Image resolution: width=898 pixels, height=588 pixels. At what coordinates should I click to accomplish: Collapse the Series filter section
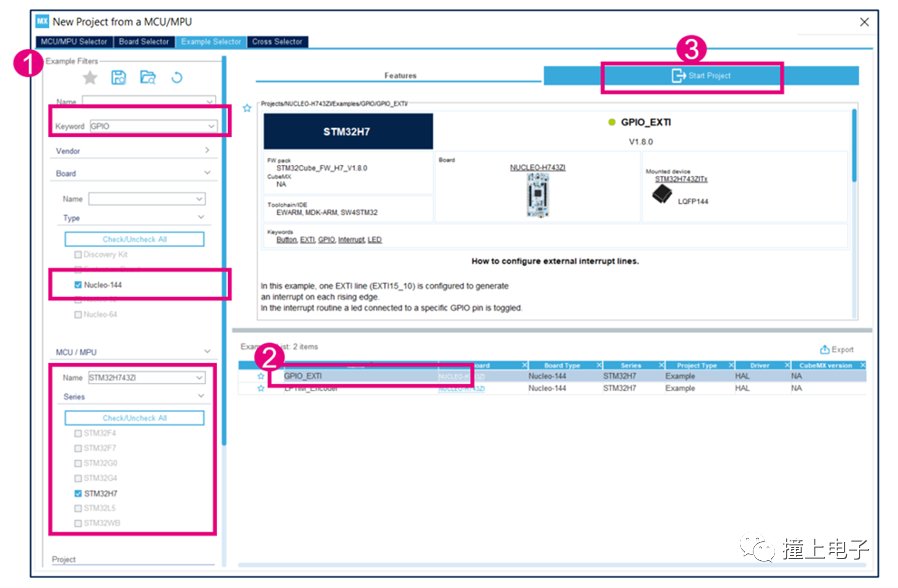(x=201, y=396)
